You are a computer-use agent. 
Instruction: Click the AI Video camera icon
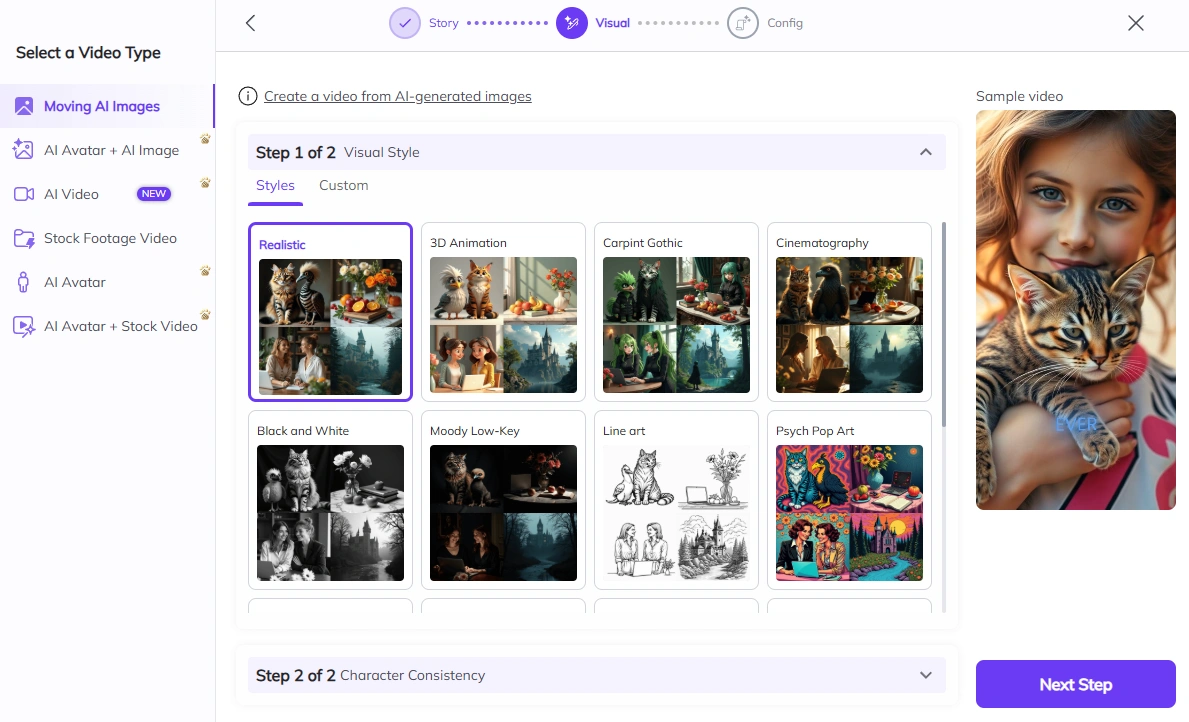click(x=24, y=194)
